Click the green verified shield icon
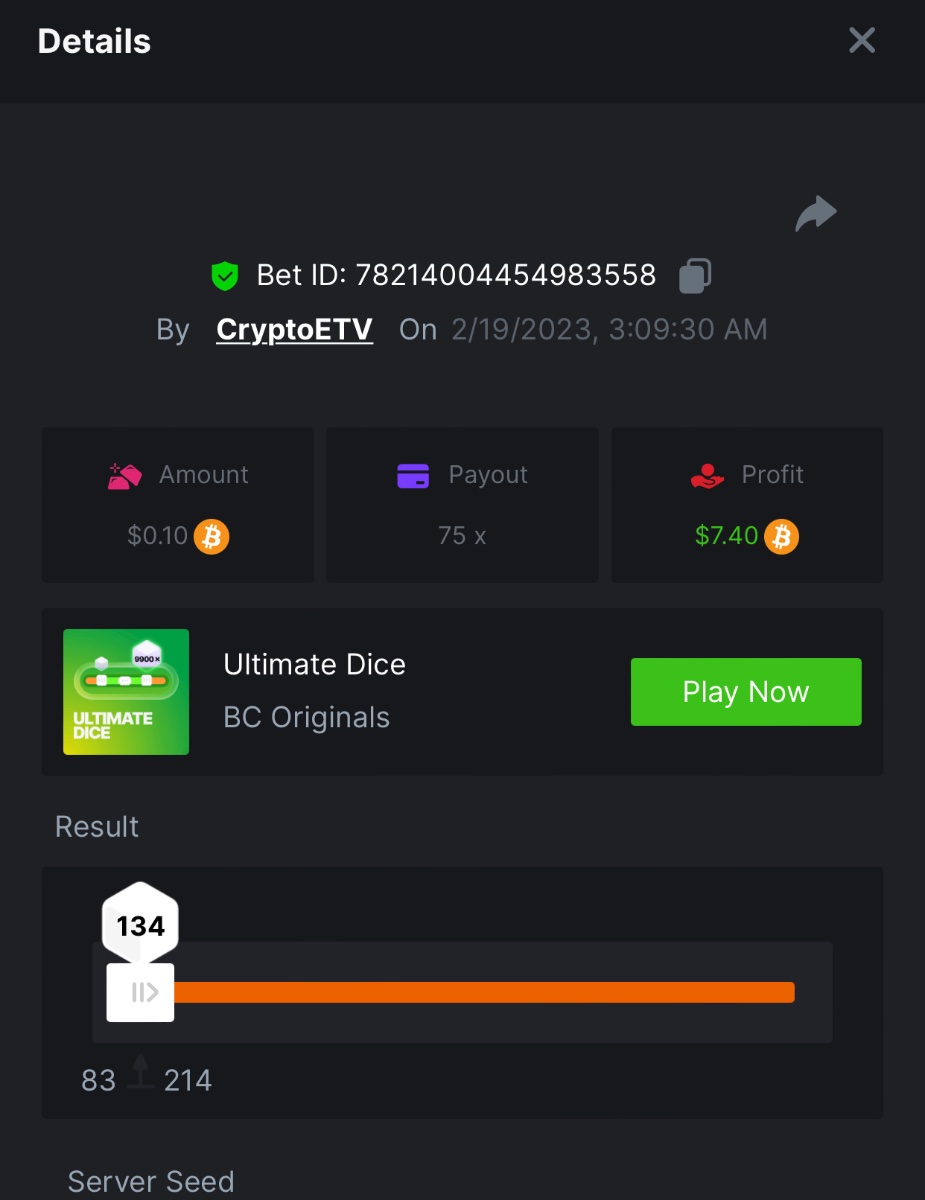925x1200 pixels. [x=225, y=275]
